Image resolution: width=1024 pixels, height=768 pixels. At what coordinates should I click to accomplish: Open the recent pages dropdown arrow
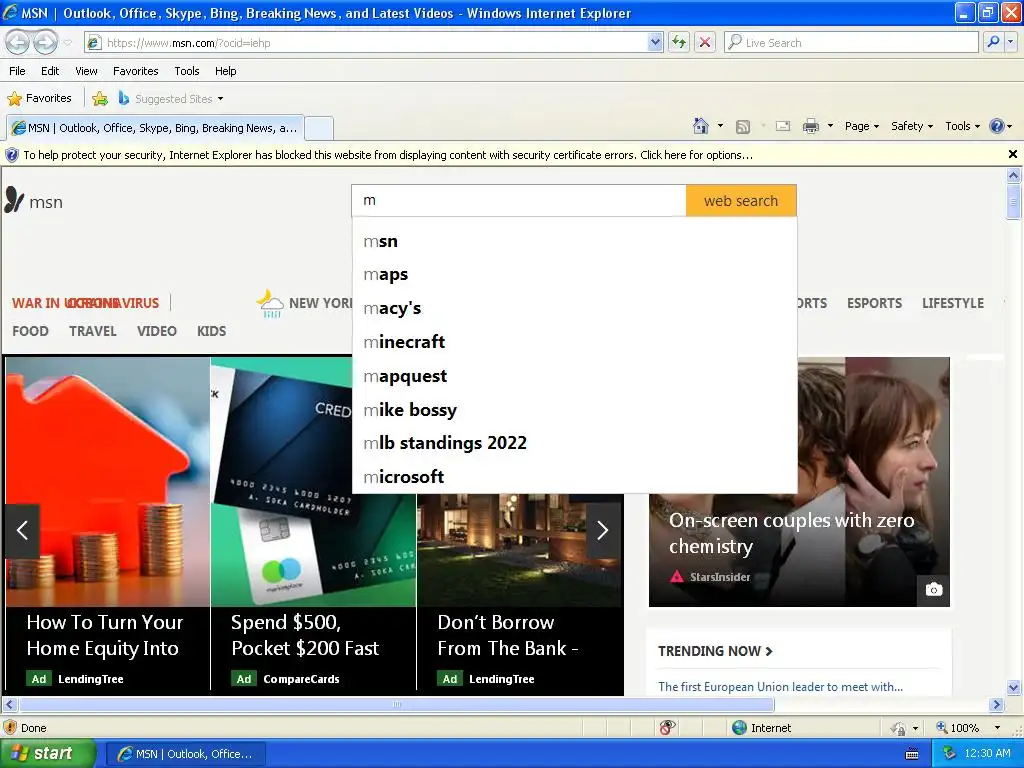coord(67,43)
